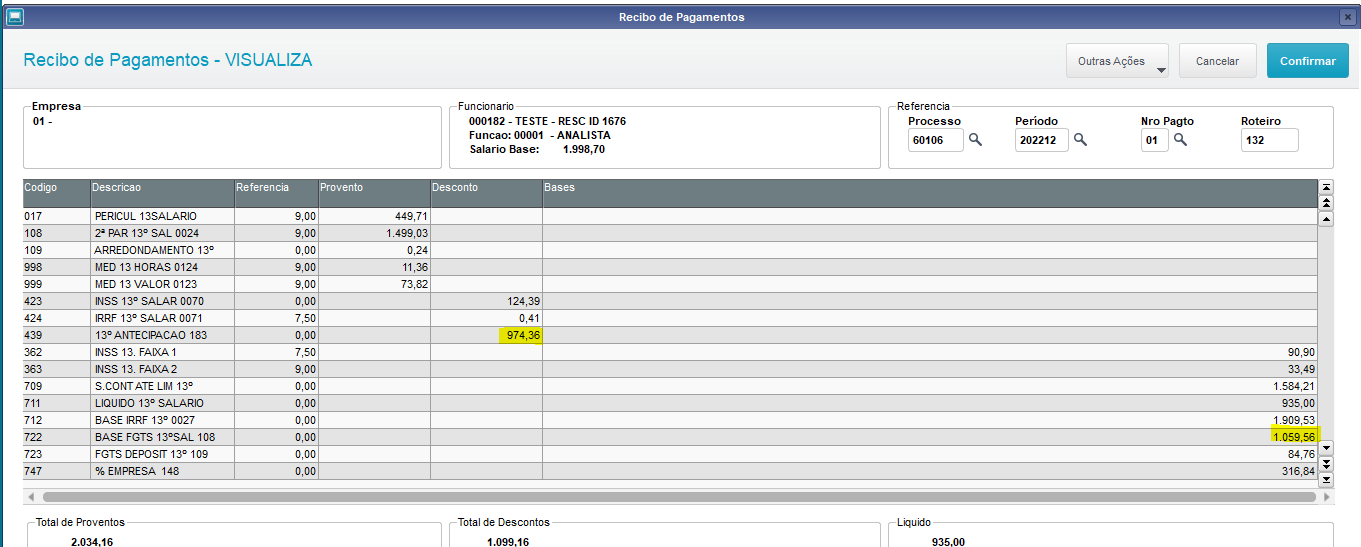Close the Recibo de Pagamentos window
The width and height of the screenshot is (1361, 547).
pyautogui.click(x=1347, y=17)
